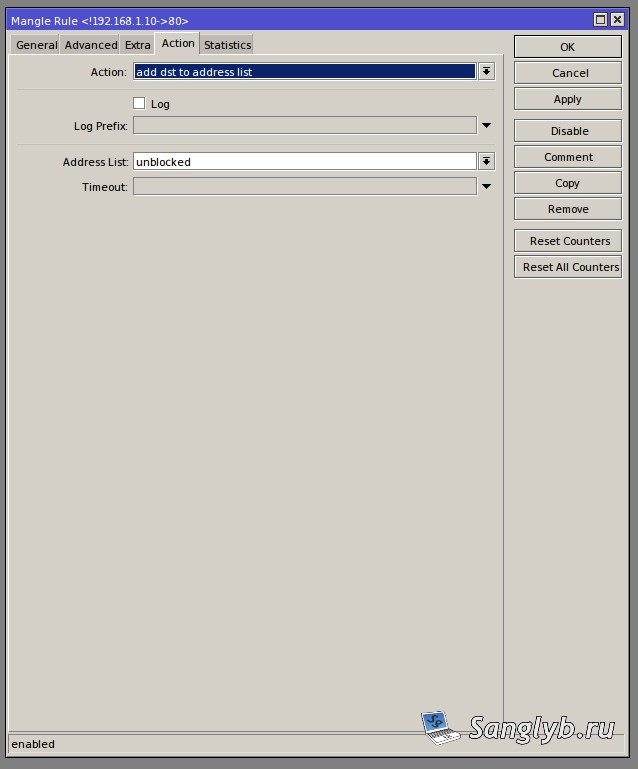Open the Address List dropdown arrow
The height and width of the screenshot is (769, 638).
(486, 161)
